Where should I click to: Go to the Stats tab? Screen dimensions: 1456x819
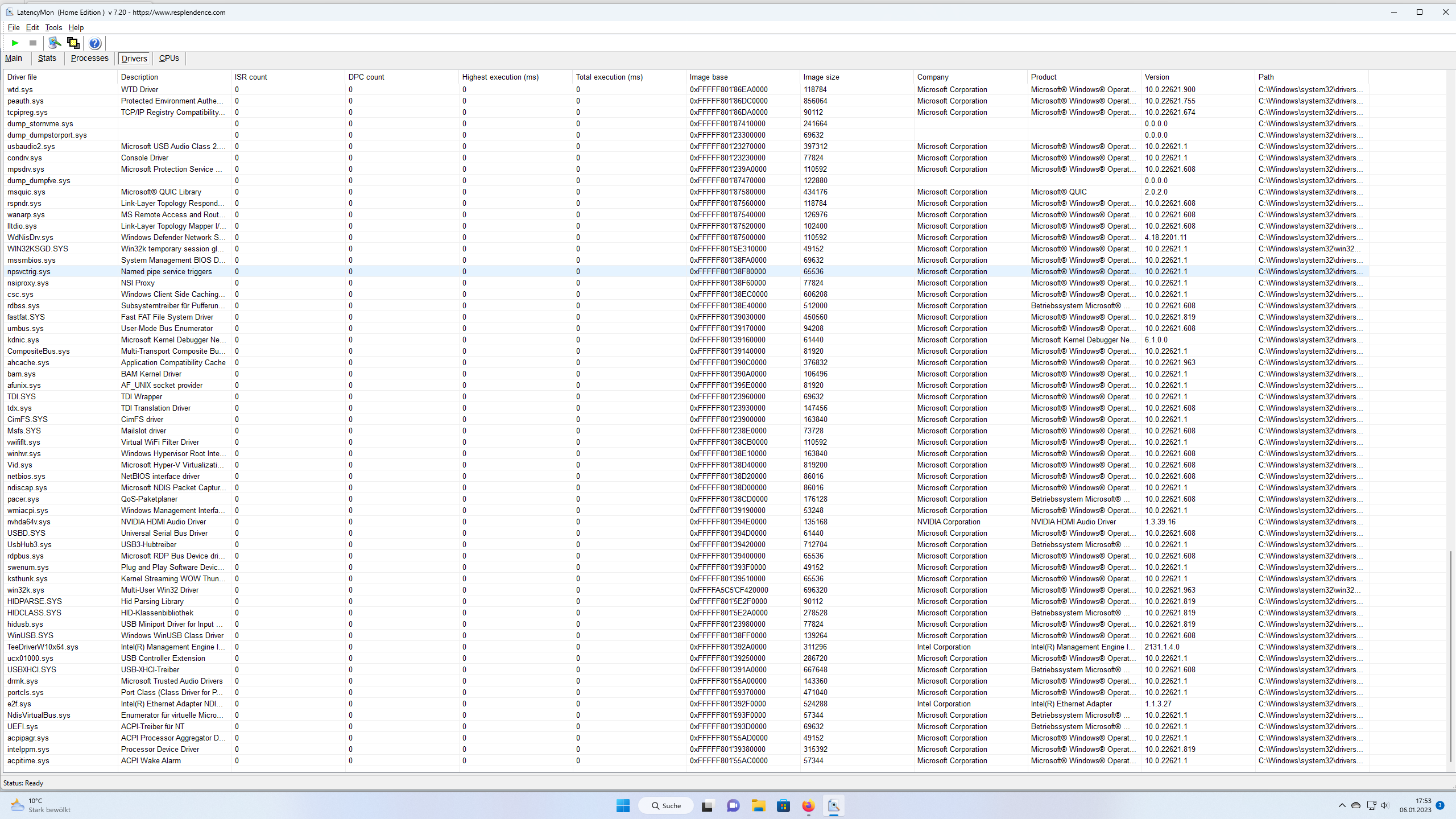[x=47, y=58]
